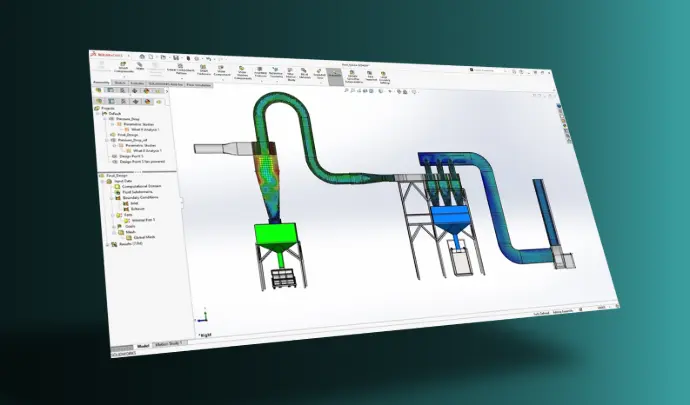Expand the Results (1.fld) node
The width and height of the screenshot is (690, 405).
click(107, 244)
